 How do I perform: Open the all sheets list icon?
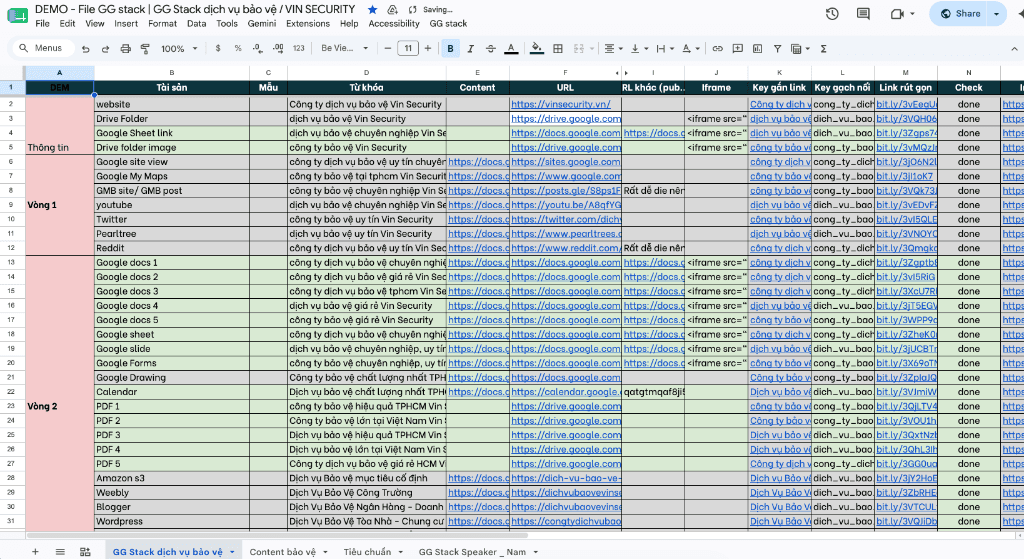[60, 552]
